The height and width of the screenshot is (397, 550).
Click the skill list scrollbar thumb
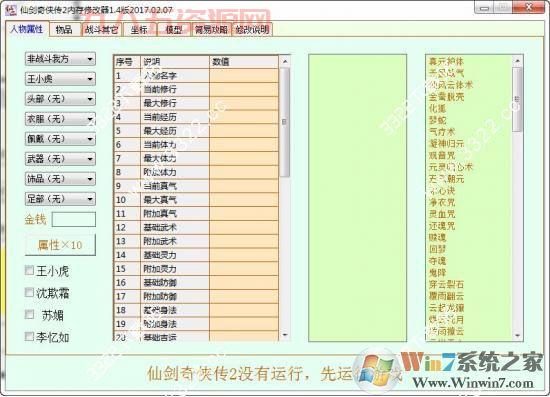(x=517, y=99)
